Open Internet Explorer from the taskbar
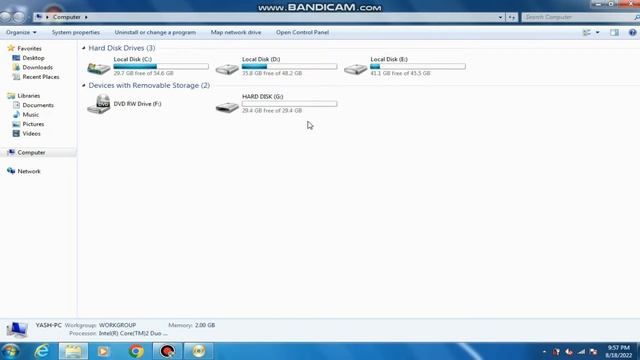This screenshot has width=640, height=360. coord(42,351)
